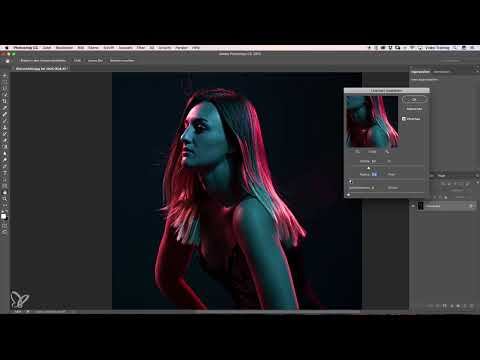The image size is (480, 360).
Task: Click the Stärke value field
Action: [x=378, y=161]
